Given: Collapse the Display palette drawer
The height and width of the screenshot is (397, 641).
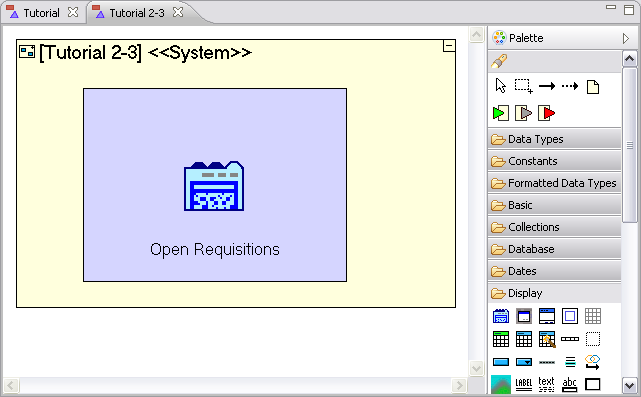Looking at the screenshot, I should coord(554,293).
